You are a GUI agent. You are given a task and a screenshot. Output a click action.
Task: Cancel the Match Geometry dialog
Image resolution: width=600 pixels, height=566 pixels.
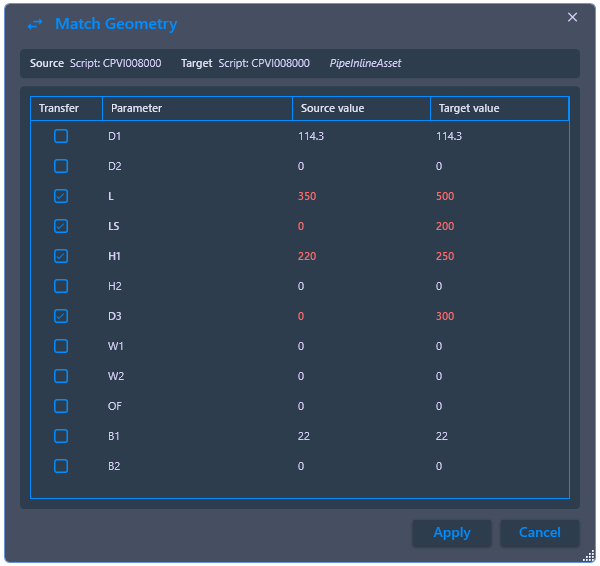tap(540, 533)
